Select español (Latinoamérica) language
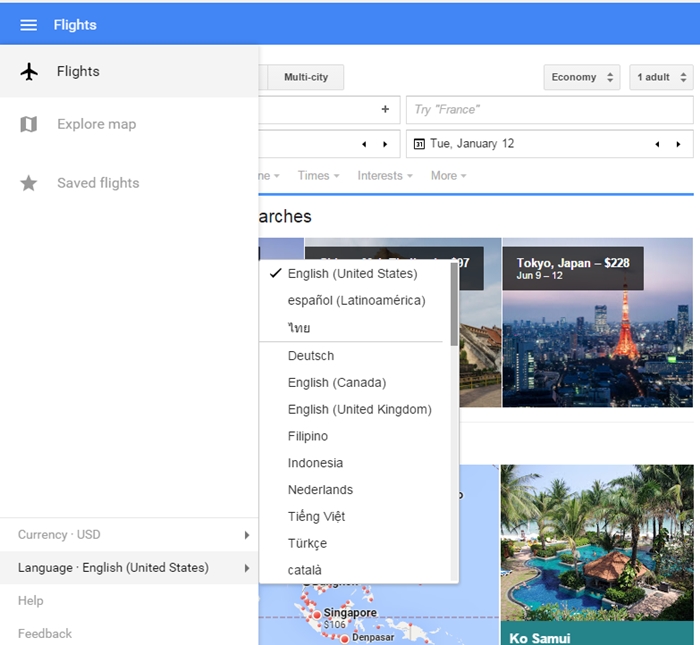The image size is (700, 645). point(355,300)
